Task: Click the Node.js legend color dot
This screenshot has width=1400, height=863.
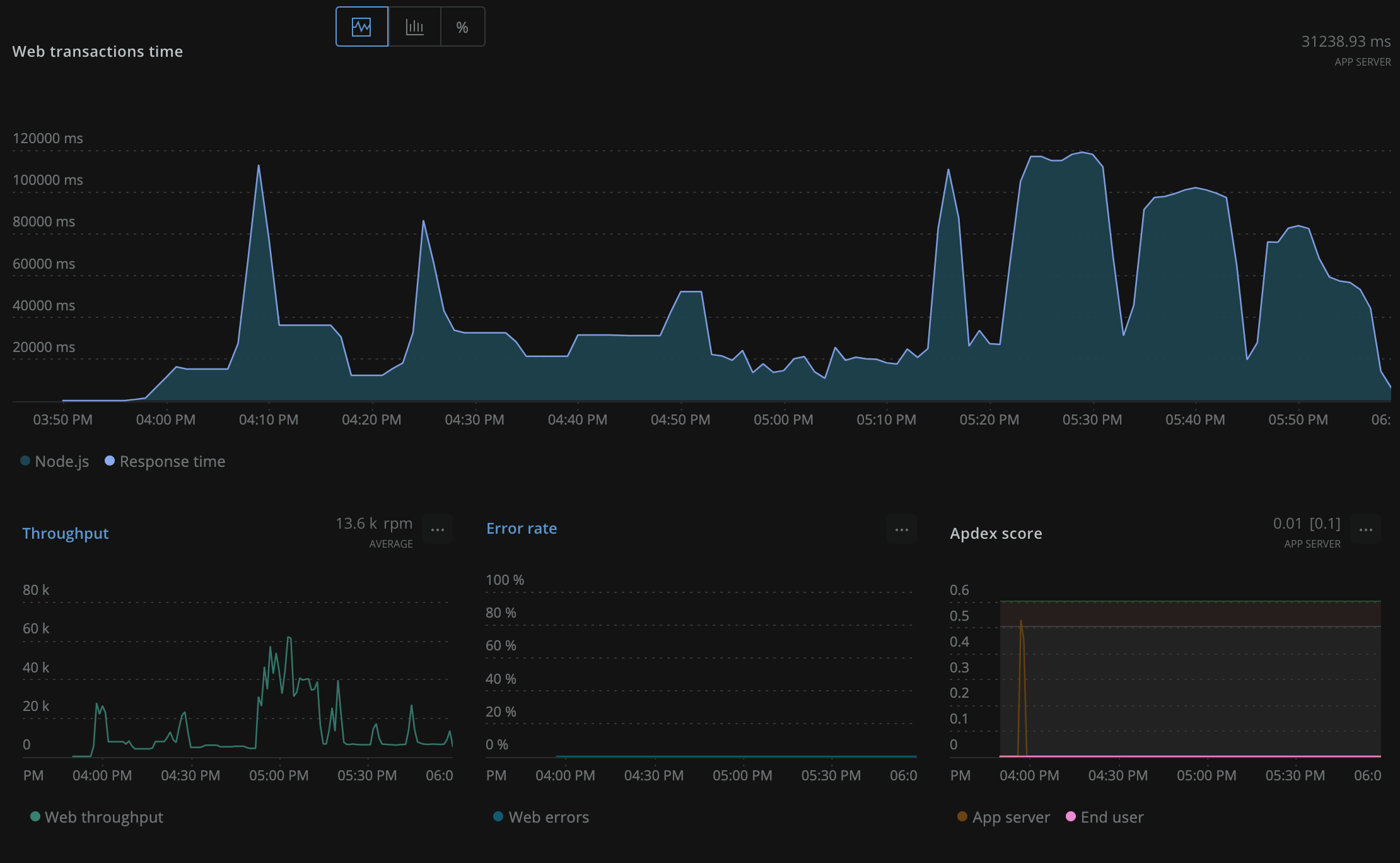Action: point(25,461)
